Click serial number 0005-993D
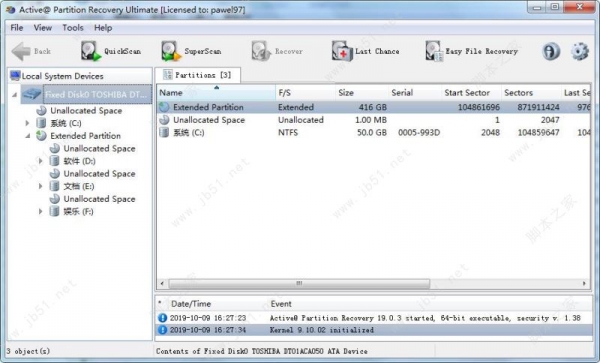 pyautogui.click(x=419, y=132)
